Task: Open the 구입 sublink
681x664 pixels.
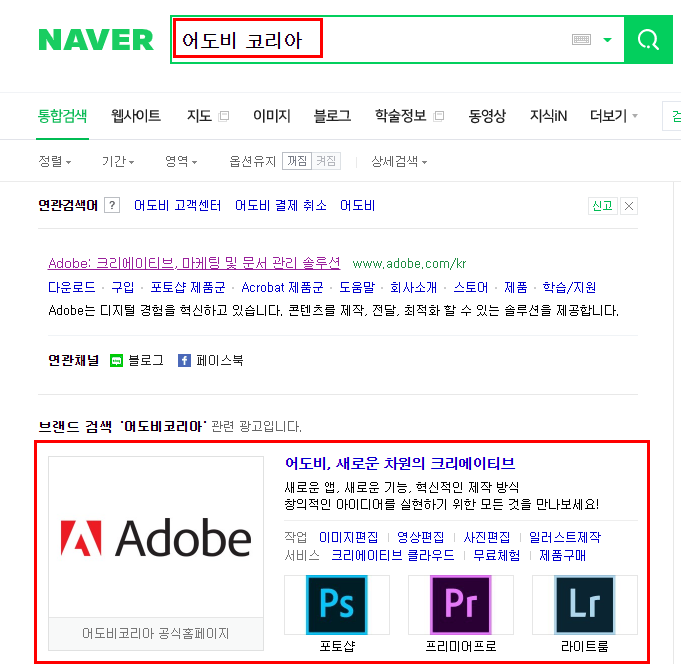Action: (x=122, y=287)
